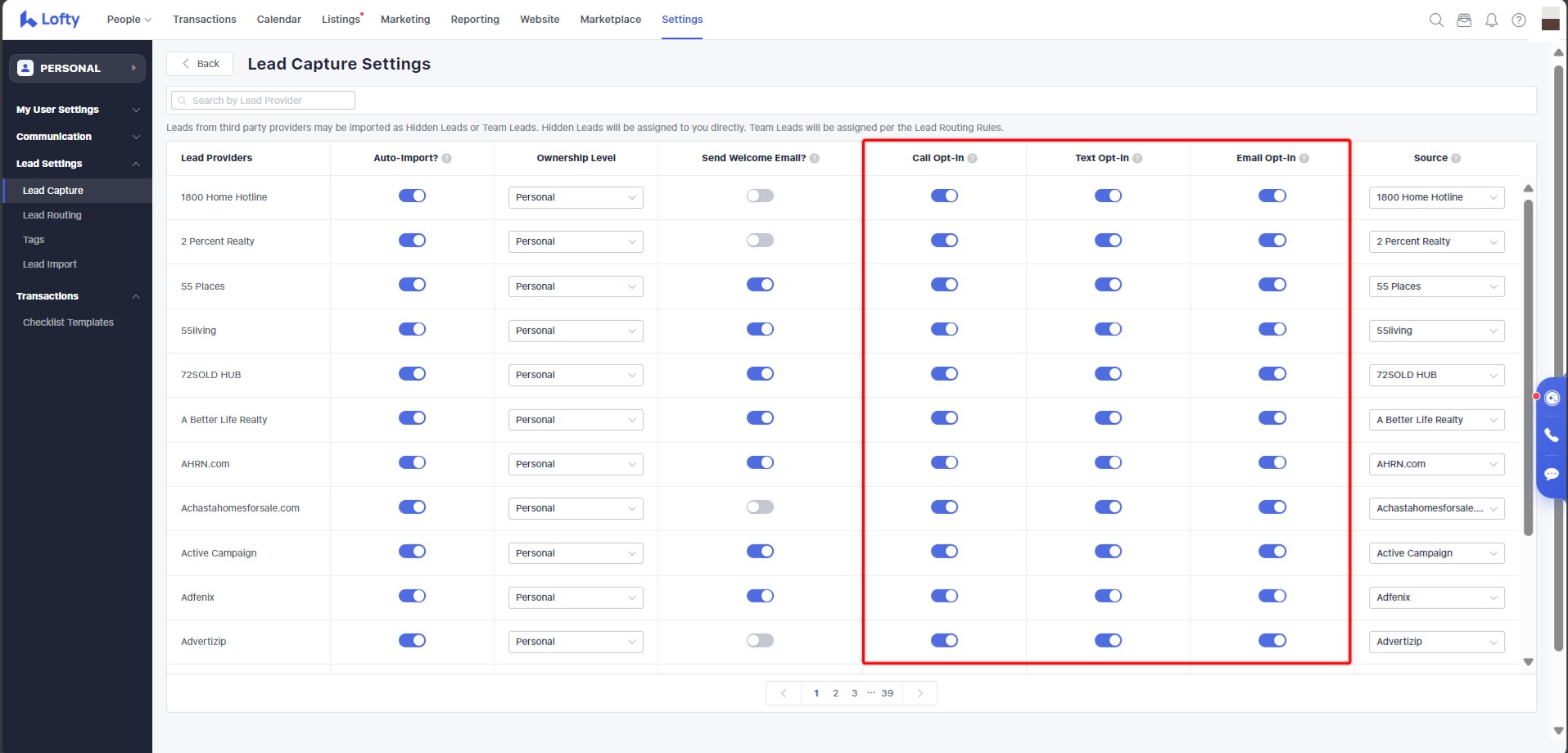Open the global search icon
Screen dimensions: 1568x753
click(x=1436, y=20)
